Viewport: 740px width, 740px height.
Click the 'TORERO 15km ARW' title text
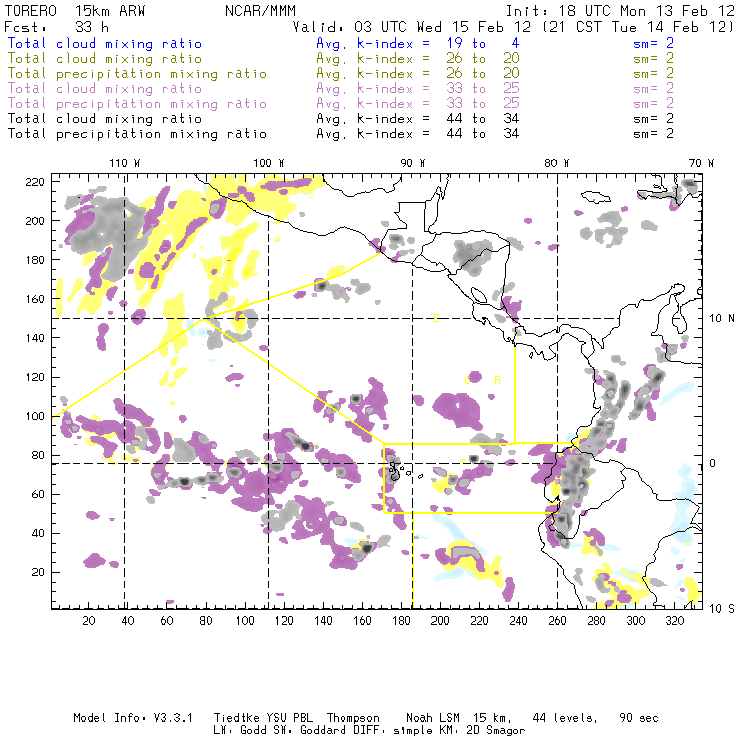click(x=75, y=11)
